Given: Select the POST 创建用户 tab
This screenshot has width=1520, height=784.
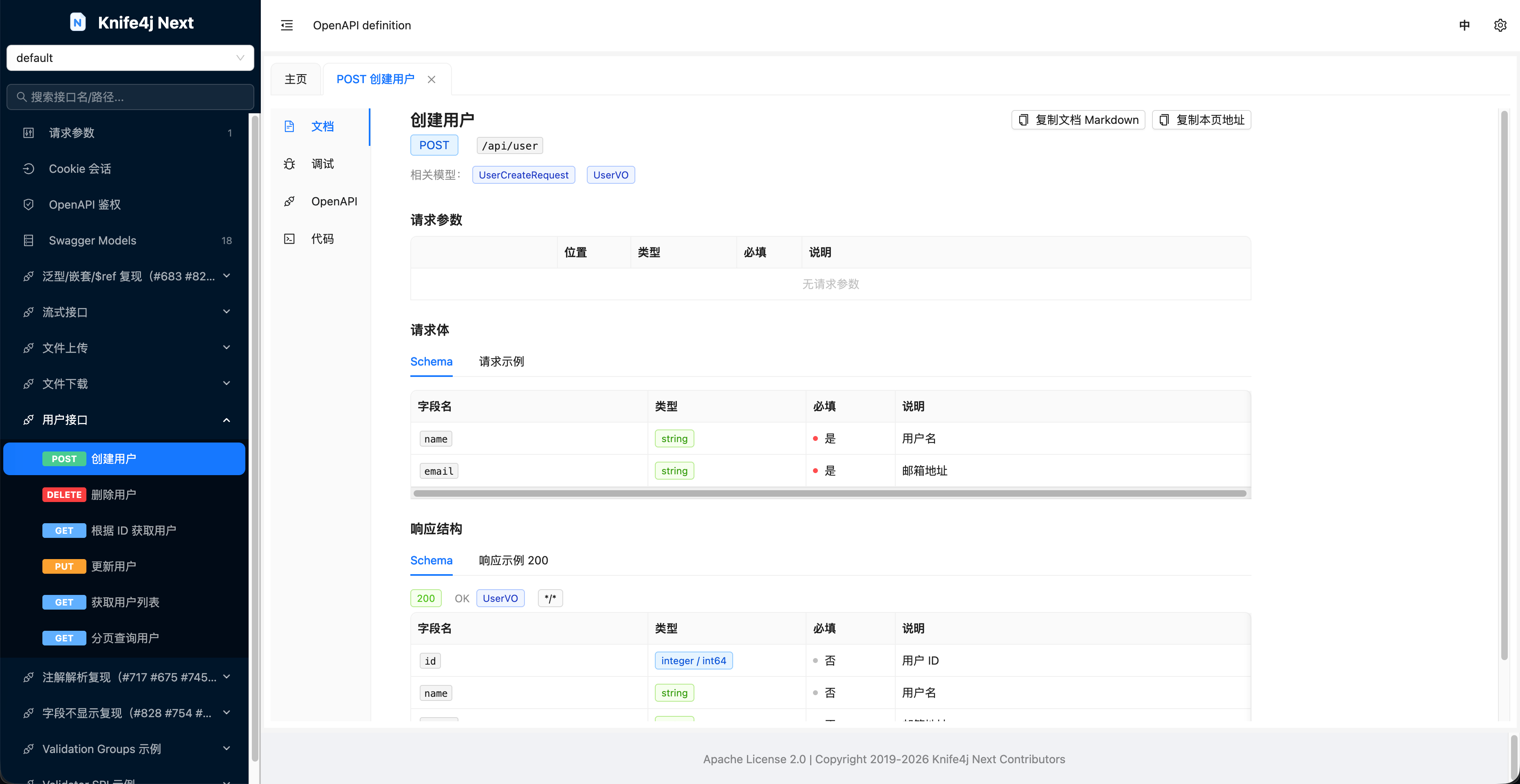Looking at the screenshot, I should [x=375, y=79].
